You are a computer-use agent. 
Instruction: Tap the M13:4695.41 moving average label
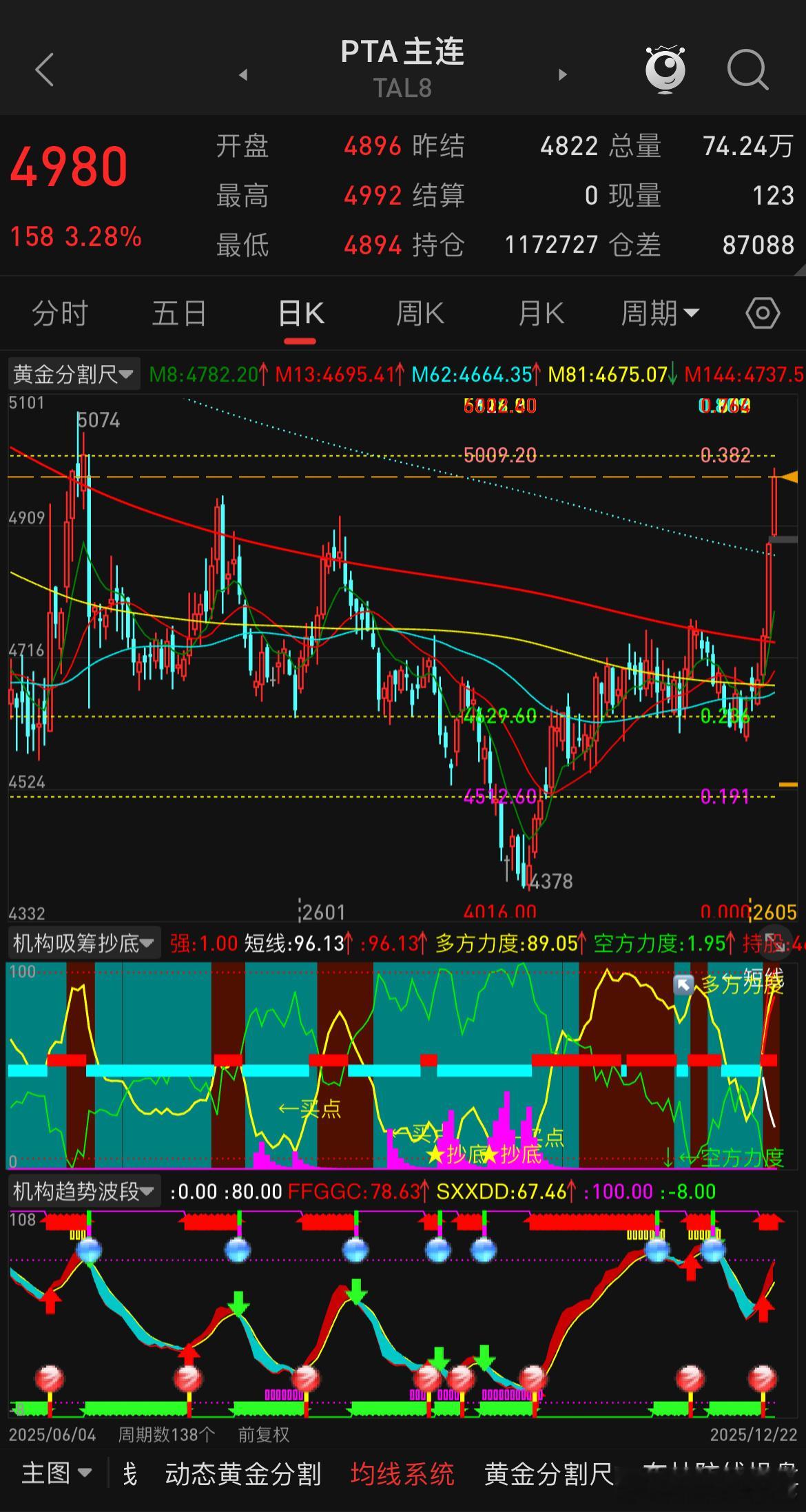pyautogui.click(x=340, y=375)
